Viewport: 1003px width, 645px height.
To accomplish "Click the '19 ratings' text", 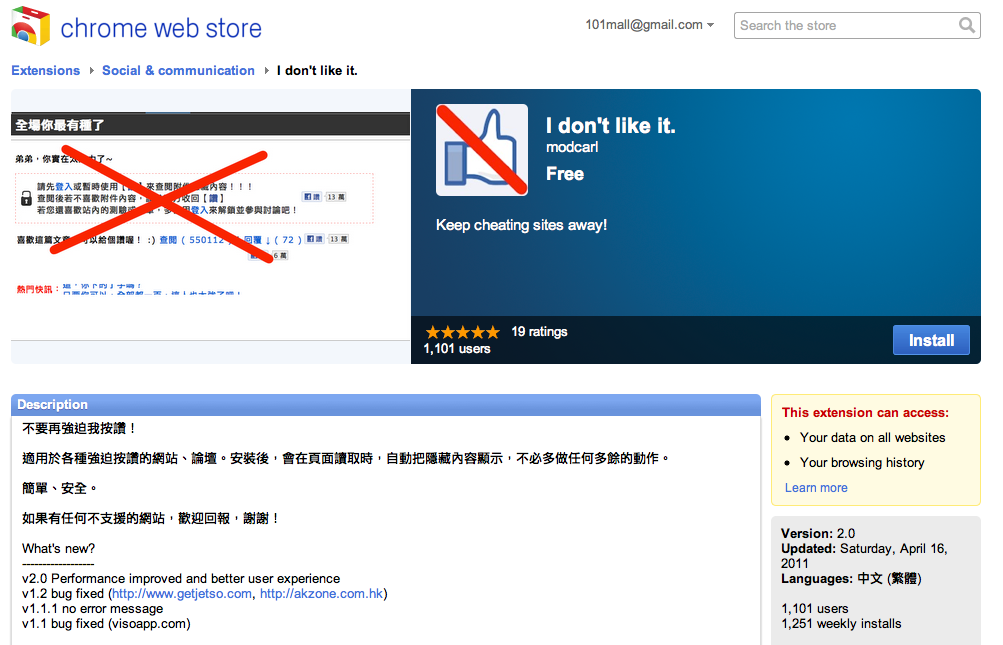I will 539,331.
